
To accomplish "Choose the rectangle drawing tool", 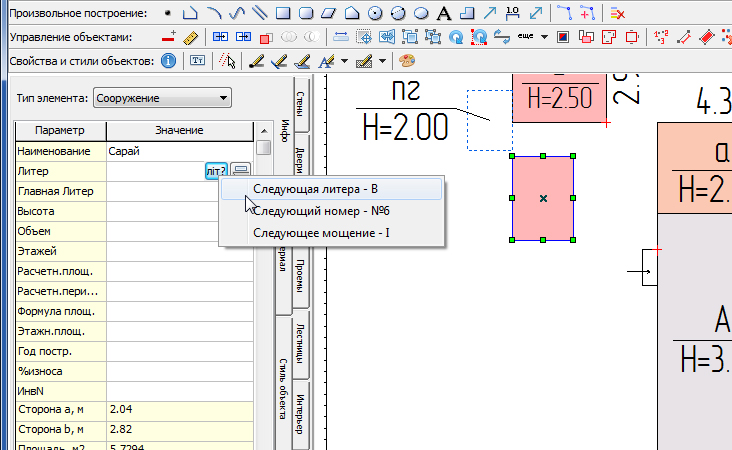I will [282, 13].
